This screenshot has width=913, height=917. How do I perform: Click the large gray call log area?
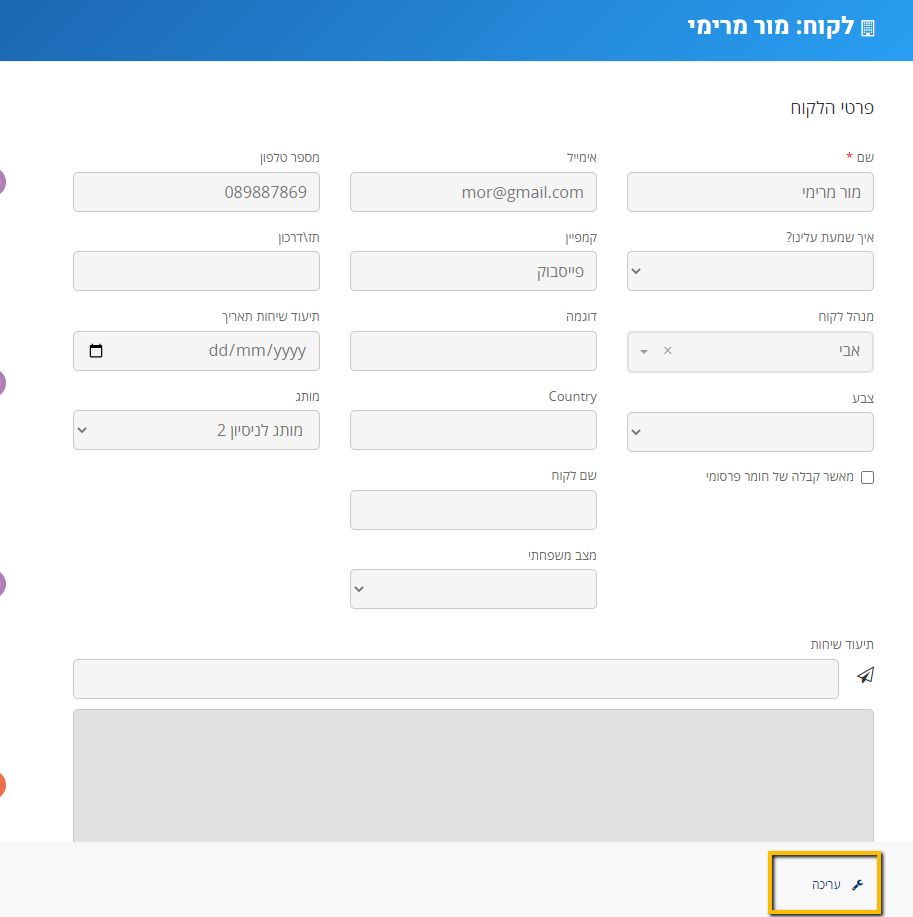tap(473, 775)
